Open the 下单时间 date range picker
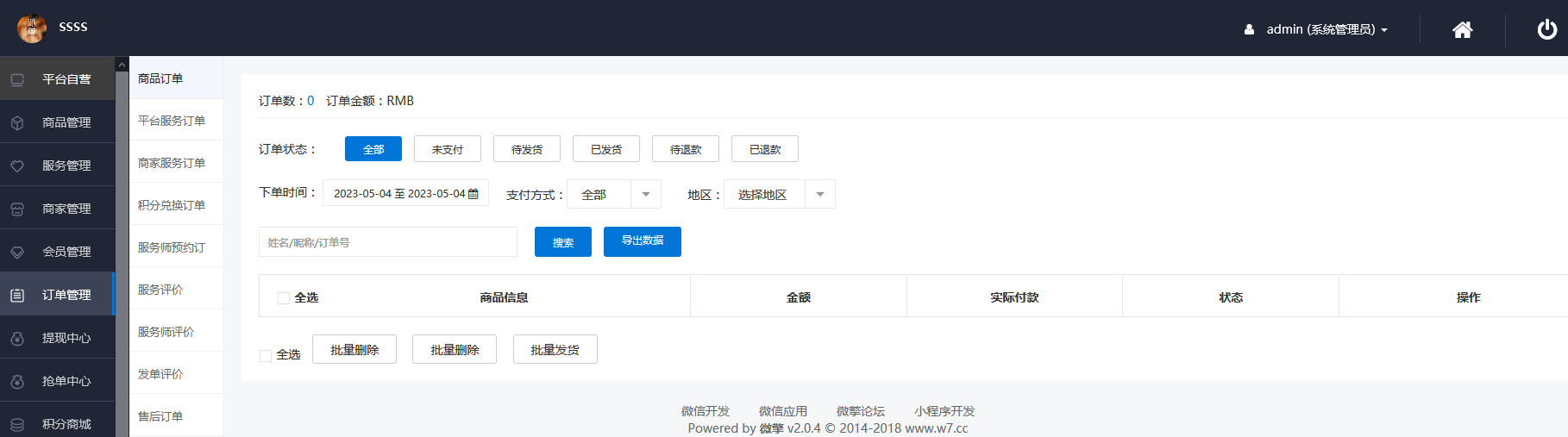 click(405, 193)
